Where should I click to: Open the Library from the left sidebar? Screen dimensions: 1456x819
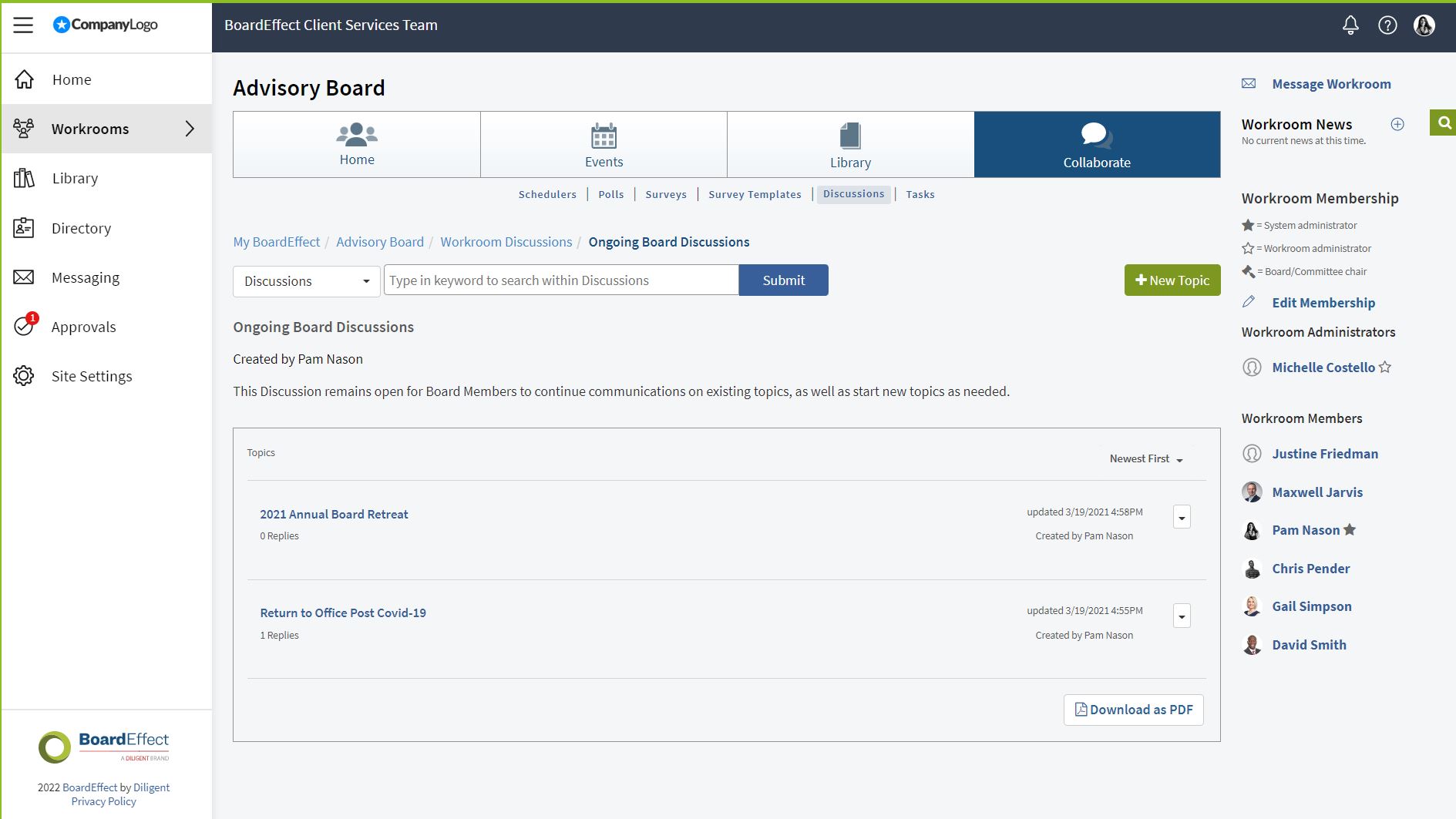click(x=75, y=178)
